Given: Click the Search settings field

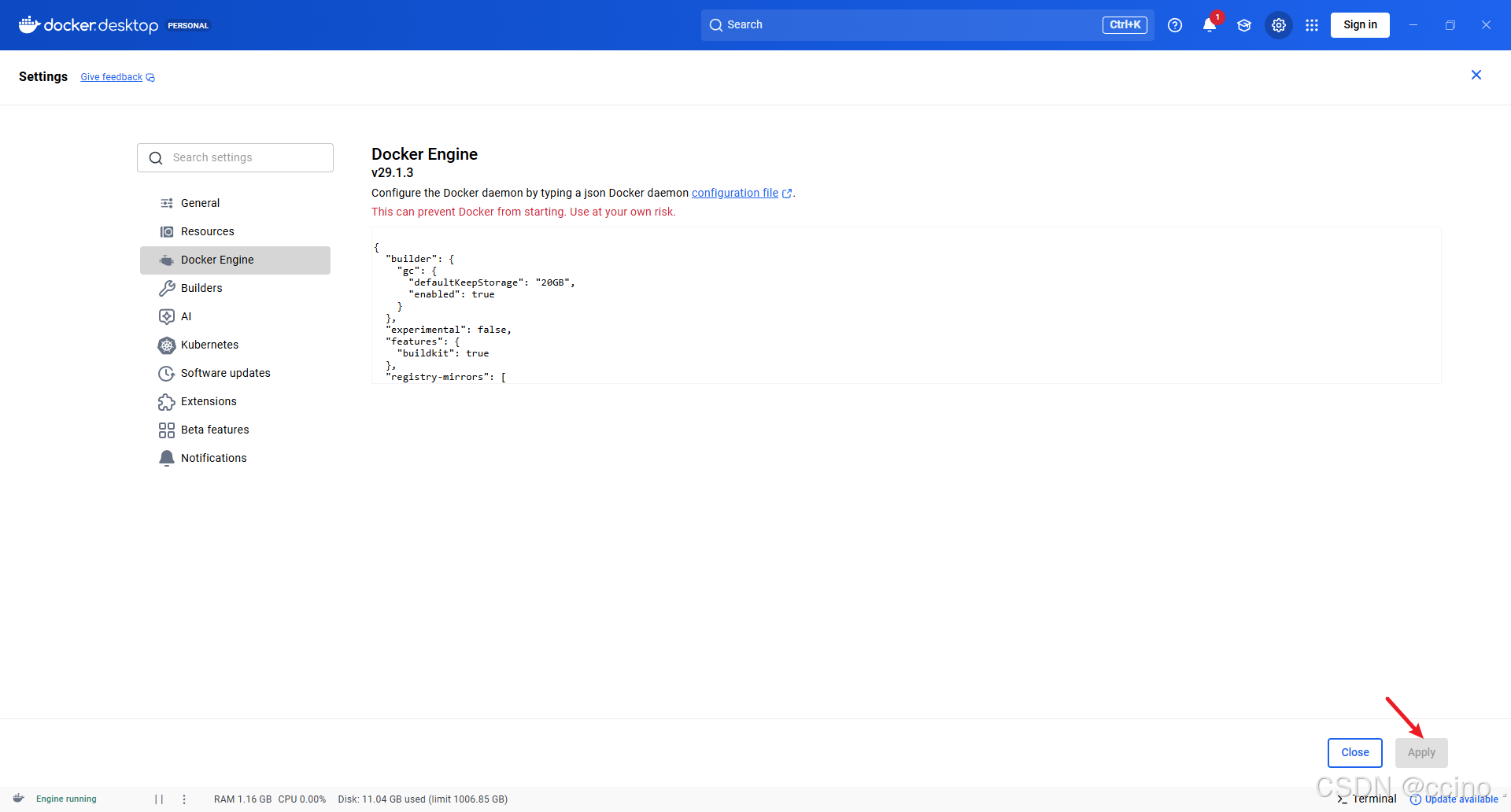Looking at the screenshot, I should [235, 157].
